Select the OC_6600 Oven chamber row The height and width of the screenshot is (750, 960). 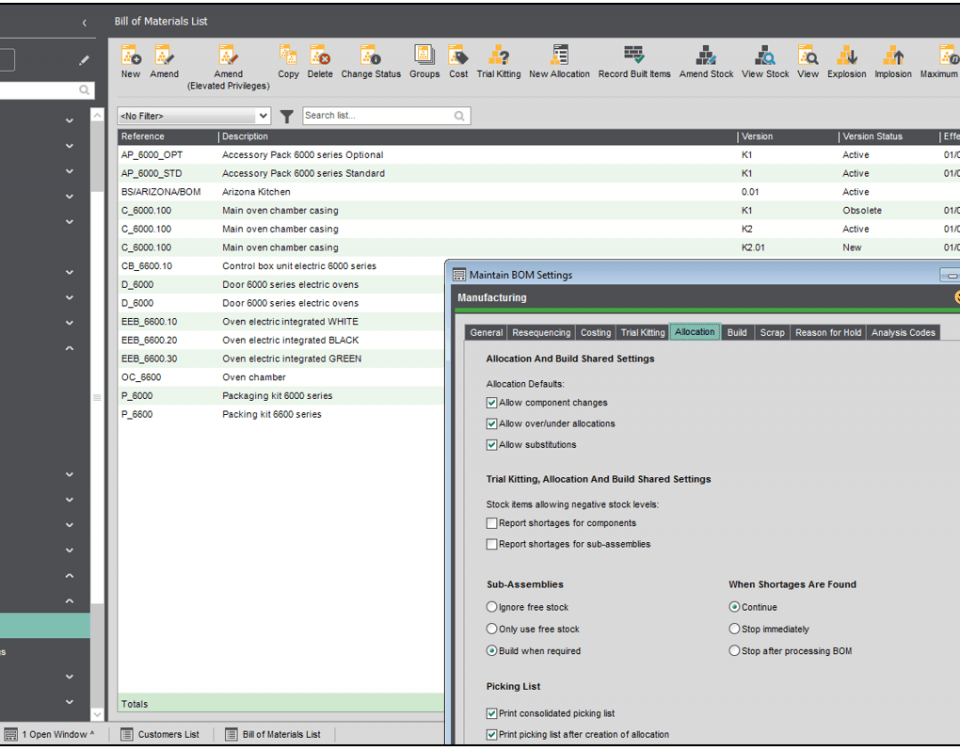[281, 377]
